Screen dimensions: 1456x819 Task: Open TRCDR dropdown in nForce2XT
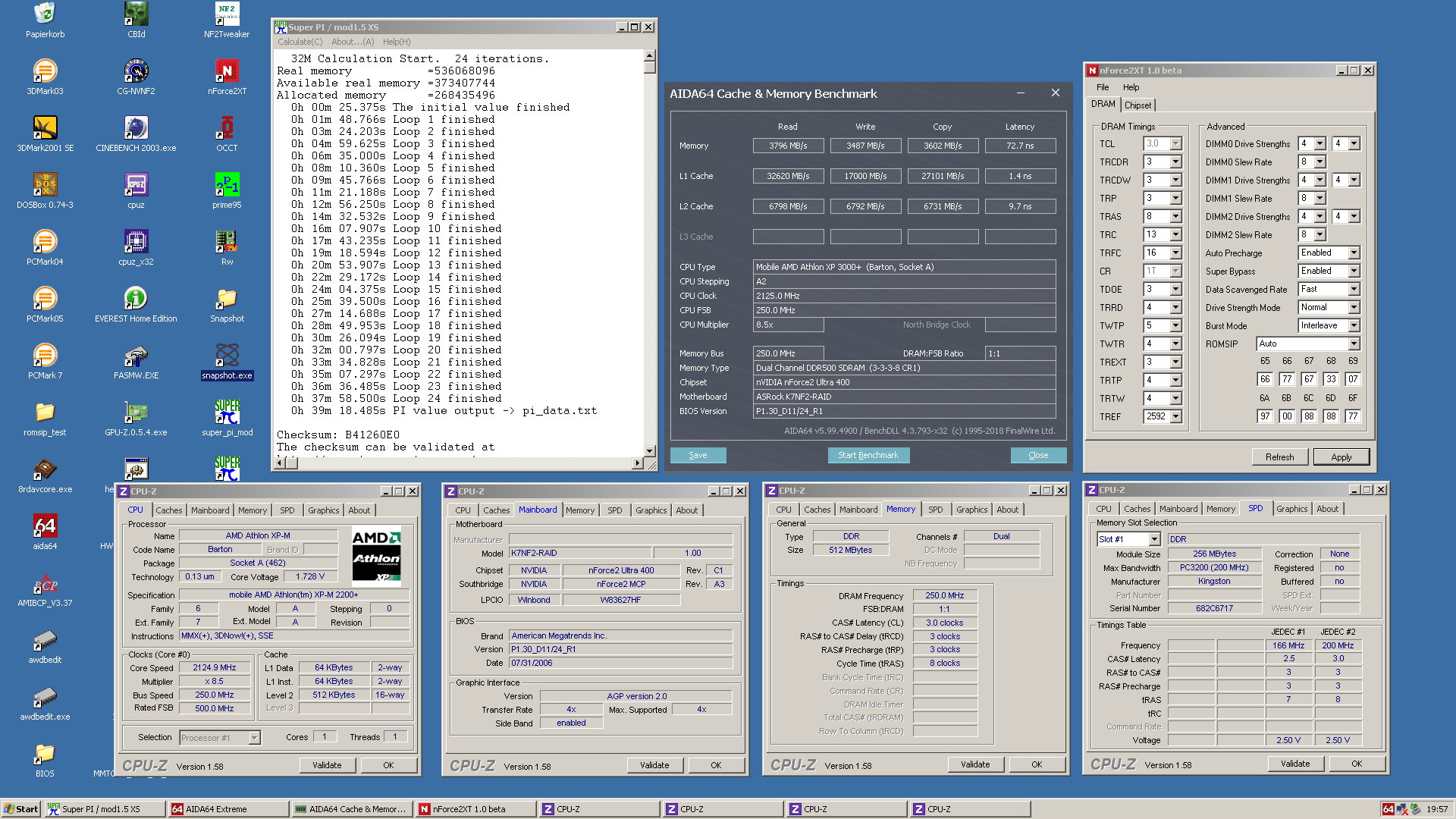(1175, 162)
